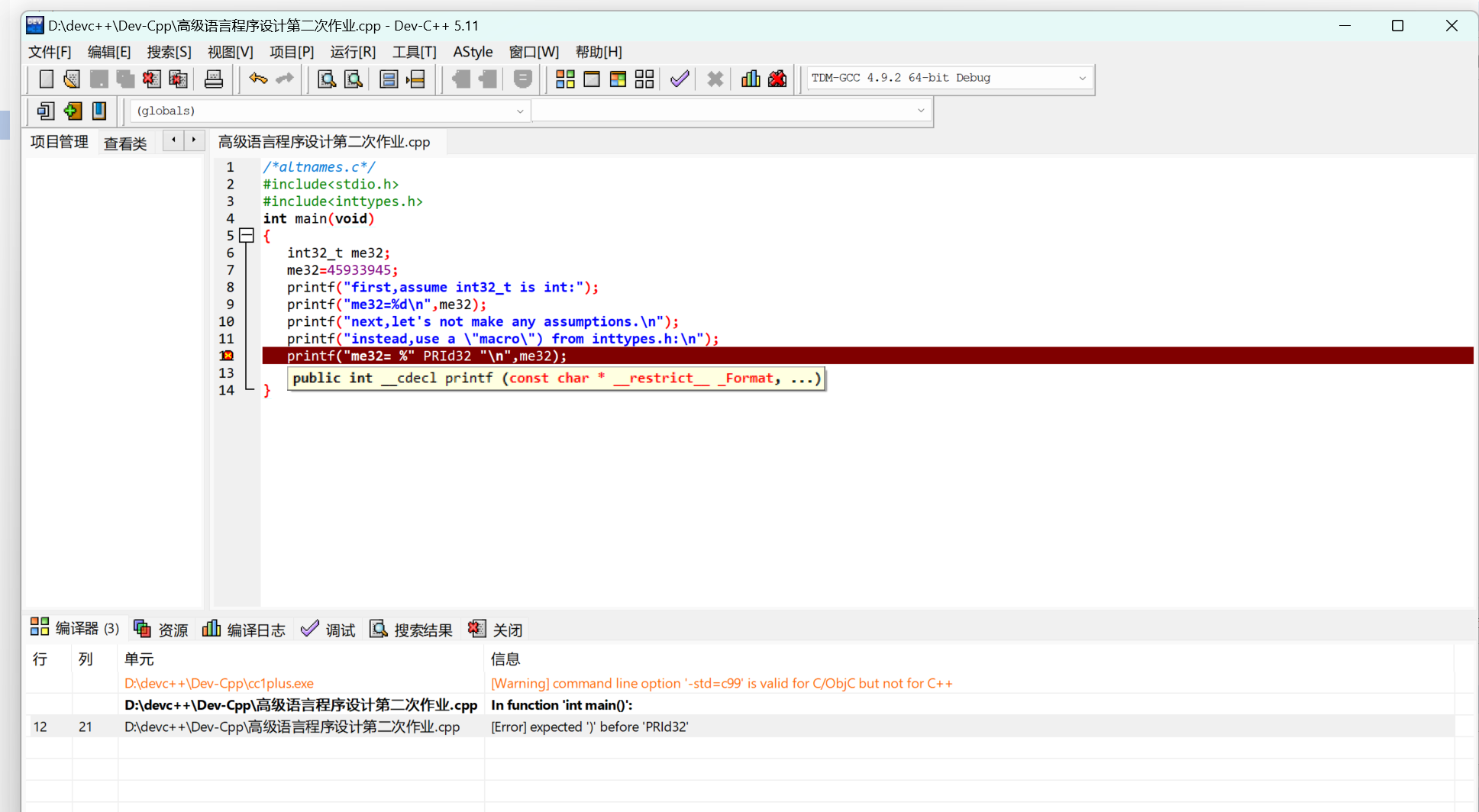Switch to the 编译日志 tab

click(244, 630)
